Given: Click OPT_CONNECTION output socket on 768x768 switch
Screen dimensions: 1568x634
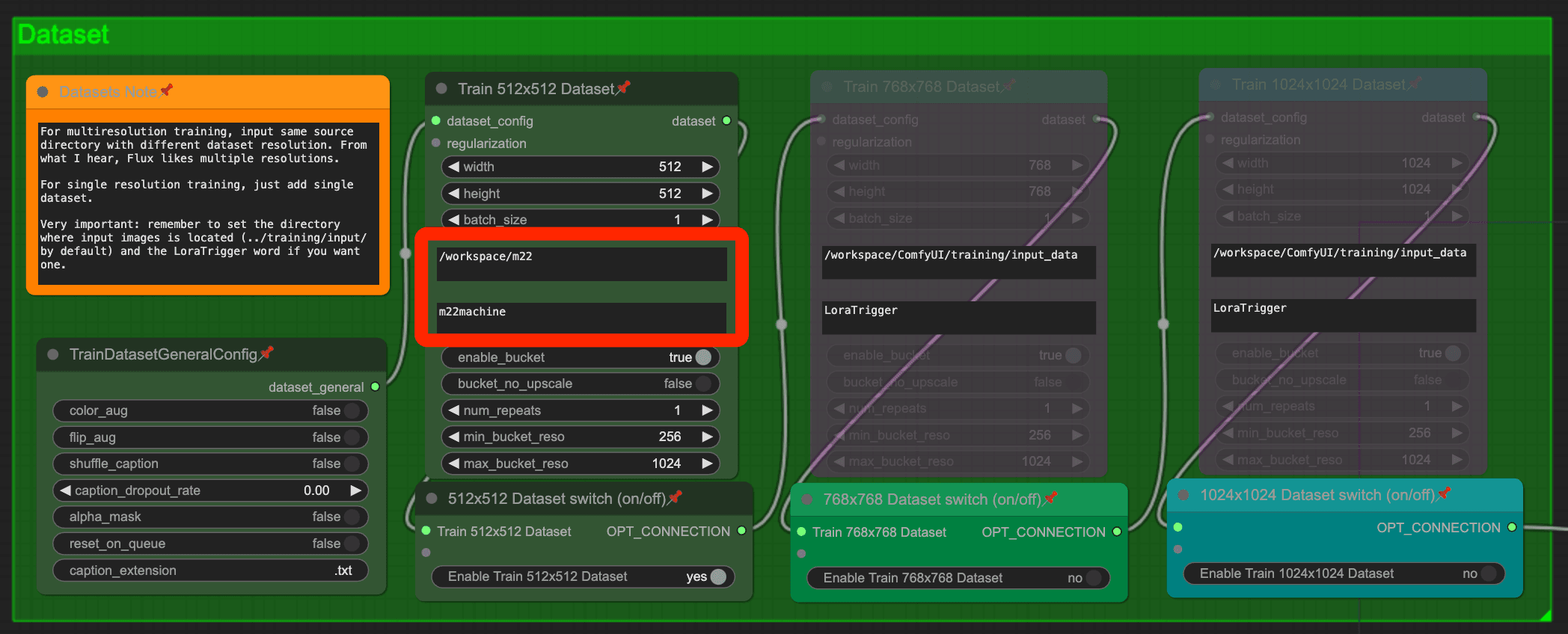Looking at the screenshot, I should coord(1117,532).
